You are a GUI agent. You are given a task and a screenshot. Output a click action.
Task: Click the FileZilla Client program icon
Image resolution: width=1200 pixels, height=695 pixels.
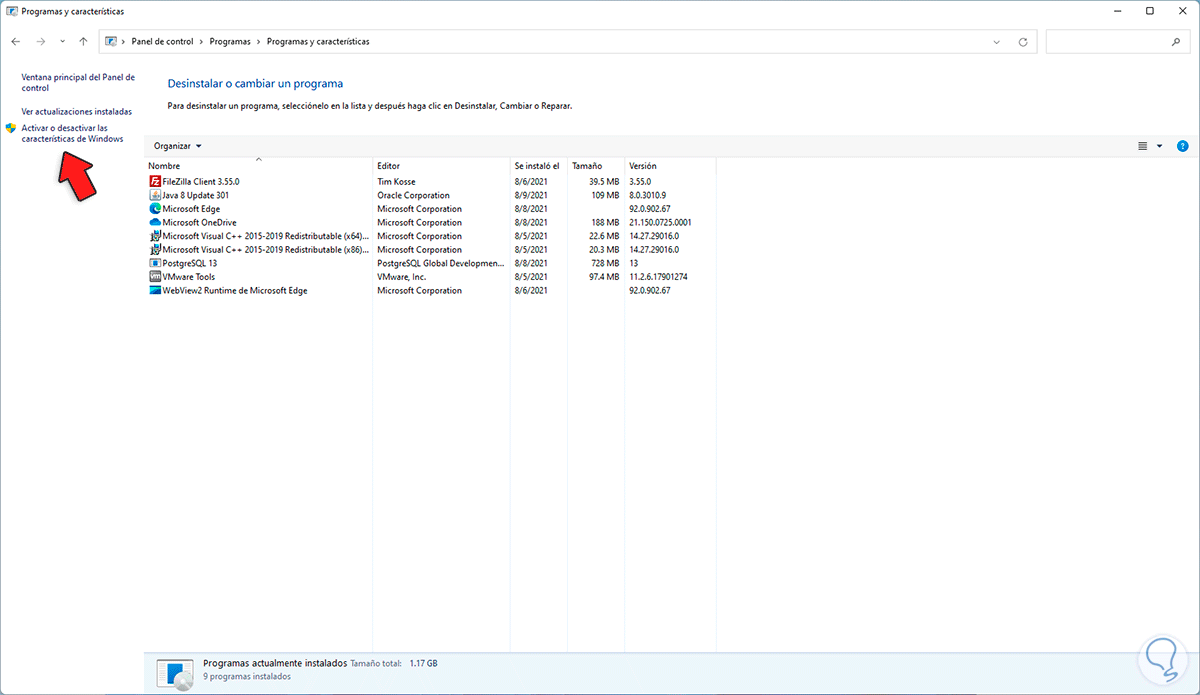(x=155, y=182)
